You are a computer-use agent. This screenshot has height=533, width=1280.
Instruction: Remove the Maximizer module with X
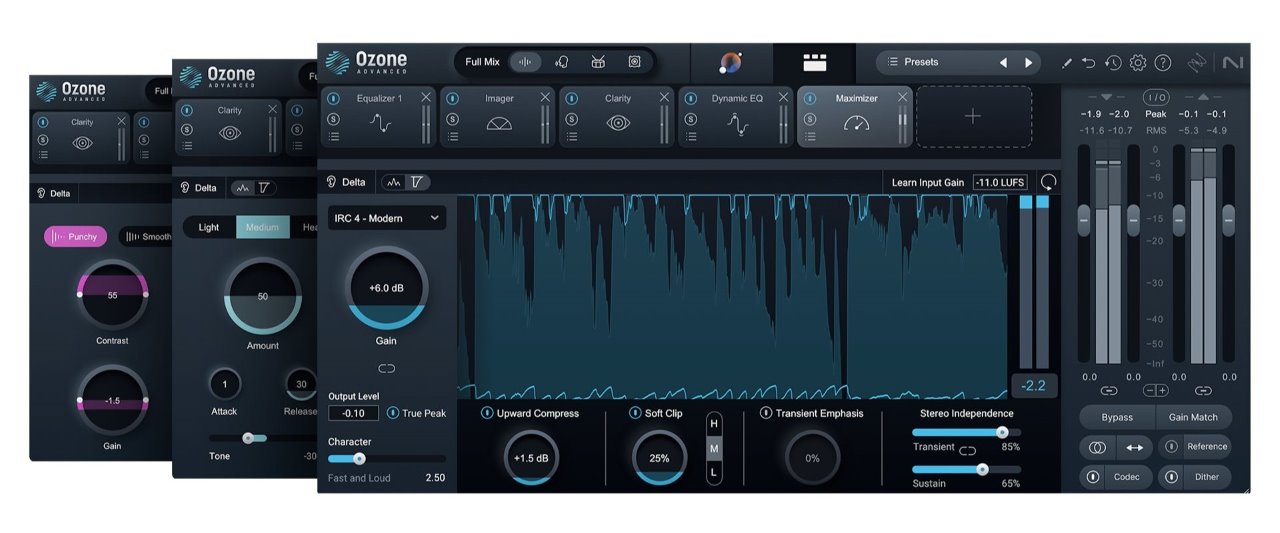click(903, 97)
